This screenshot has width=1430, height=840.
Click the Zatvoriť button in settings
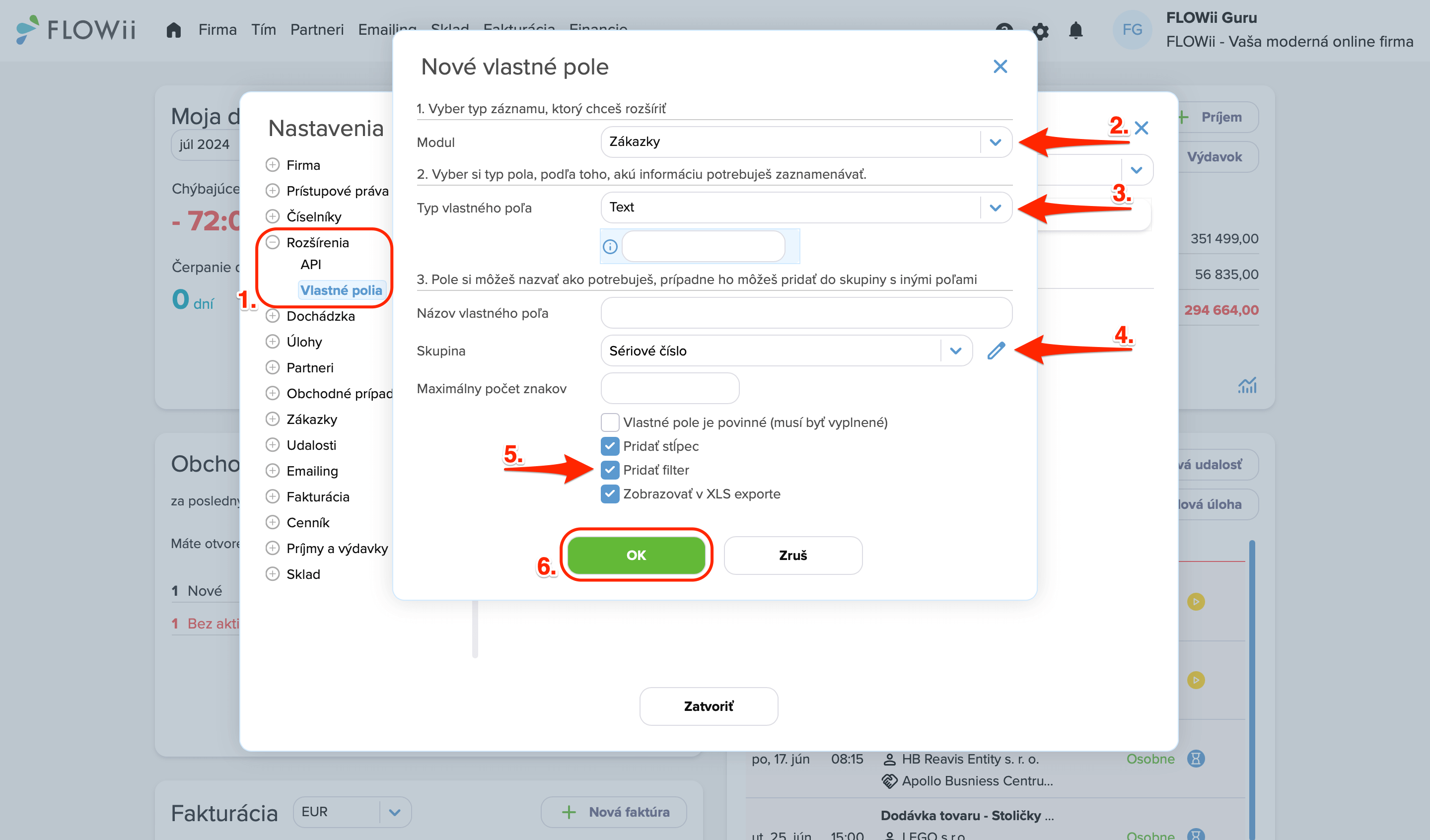pyautogui.click(x=708, y=706)
